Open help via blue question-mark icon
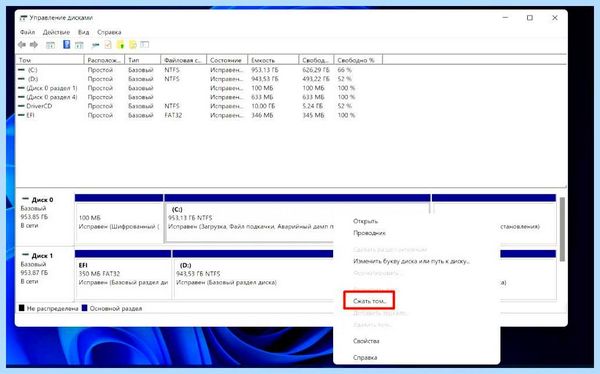The height and width of the screenshot is (374, 600). [67, 44]
